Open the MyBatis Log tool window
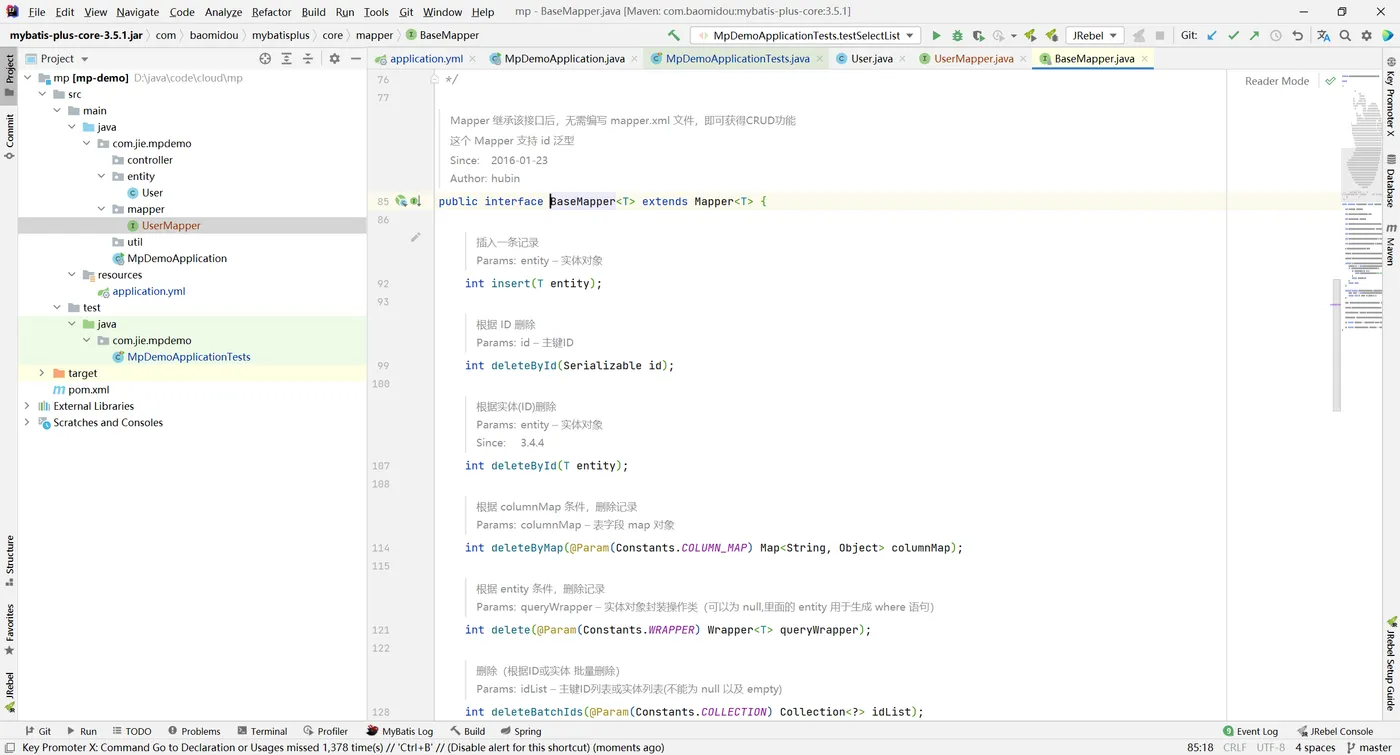The width and height of the screenshot is (1400, 755). coord(400,731)
